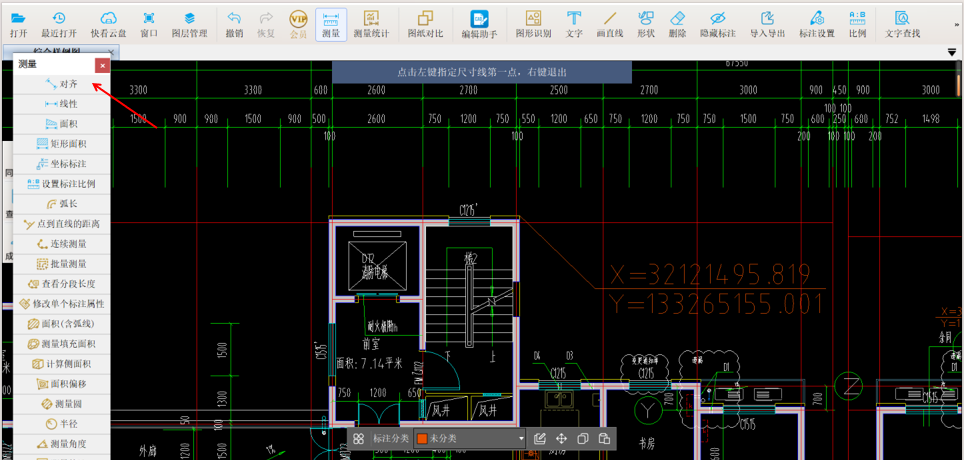Open 测量统计 measurement statistics

[371, 25]
